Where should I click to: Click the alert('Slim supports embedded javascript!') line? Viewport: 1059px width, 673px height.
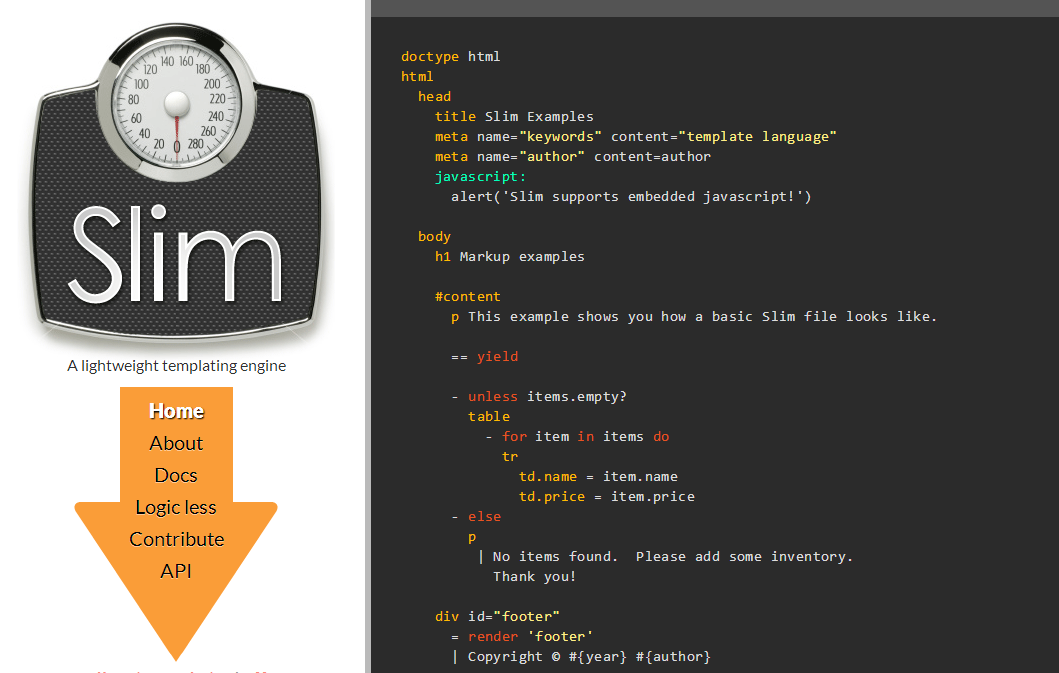click(631, 197)
